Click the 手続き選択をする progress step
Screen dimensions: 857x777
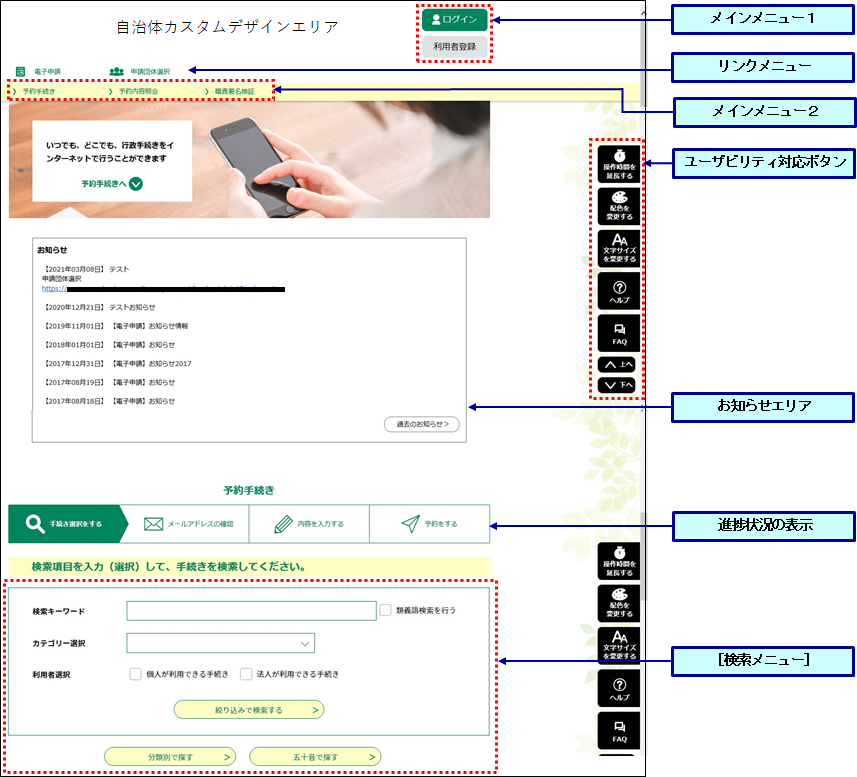tap(66, 523)
